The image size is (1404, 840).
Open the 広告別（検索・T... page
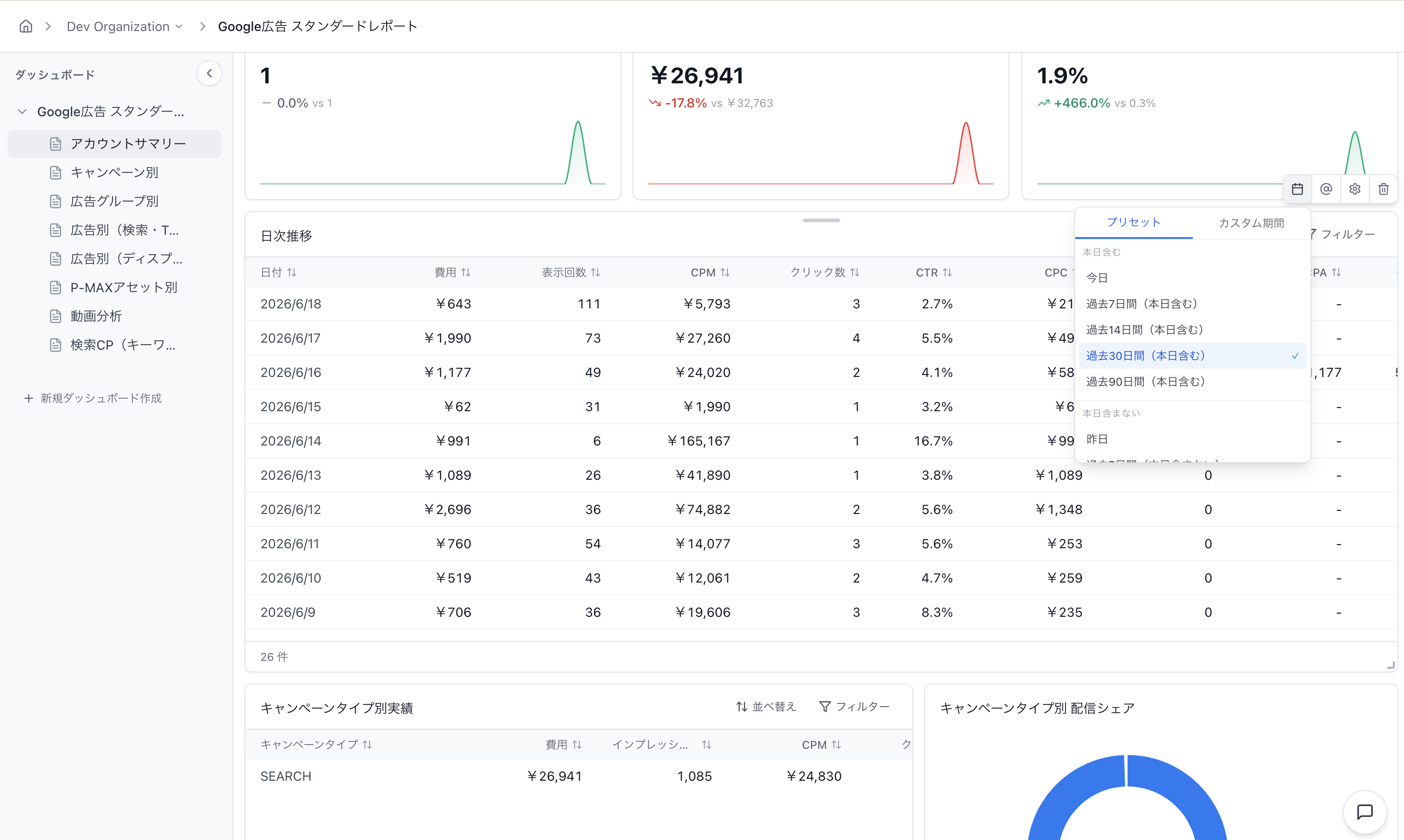click(x=114, y=230)
